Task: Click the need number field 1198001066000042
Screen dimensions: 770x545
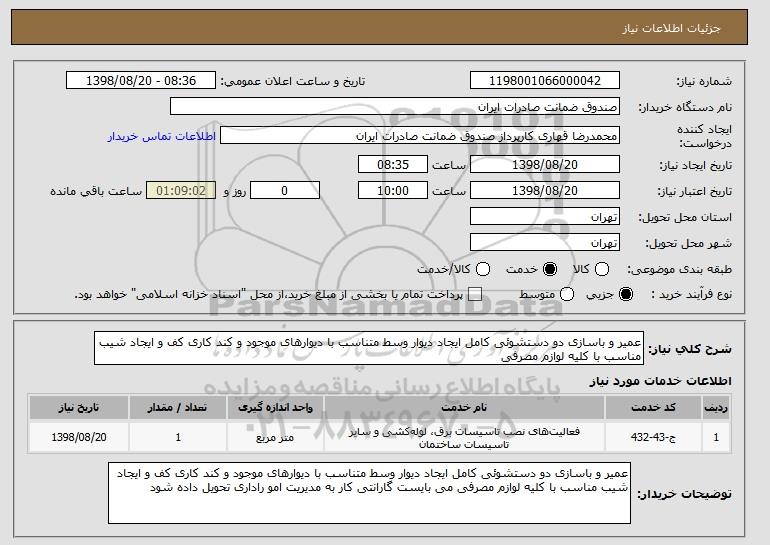Action: coord(545,81)
